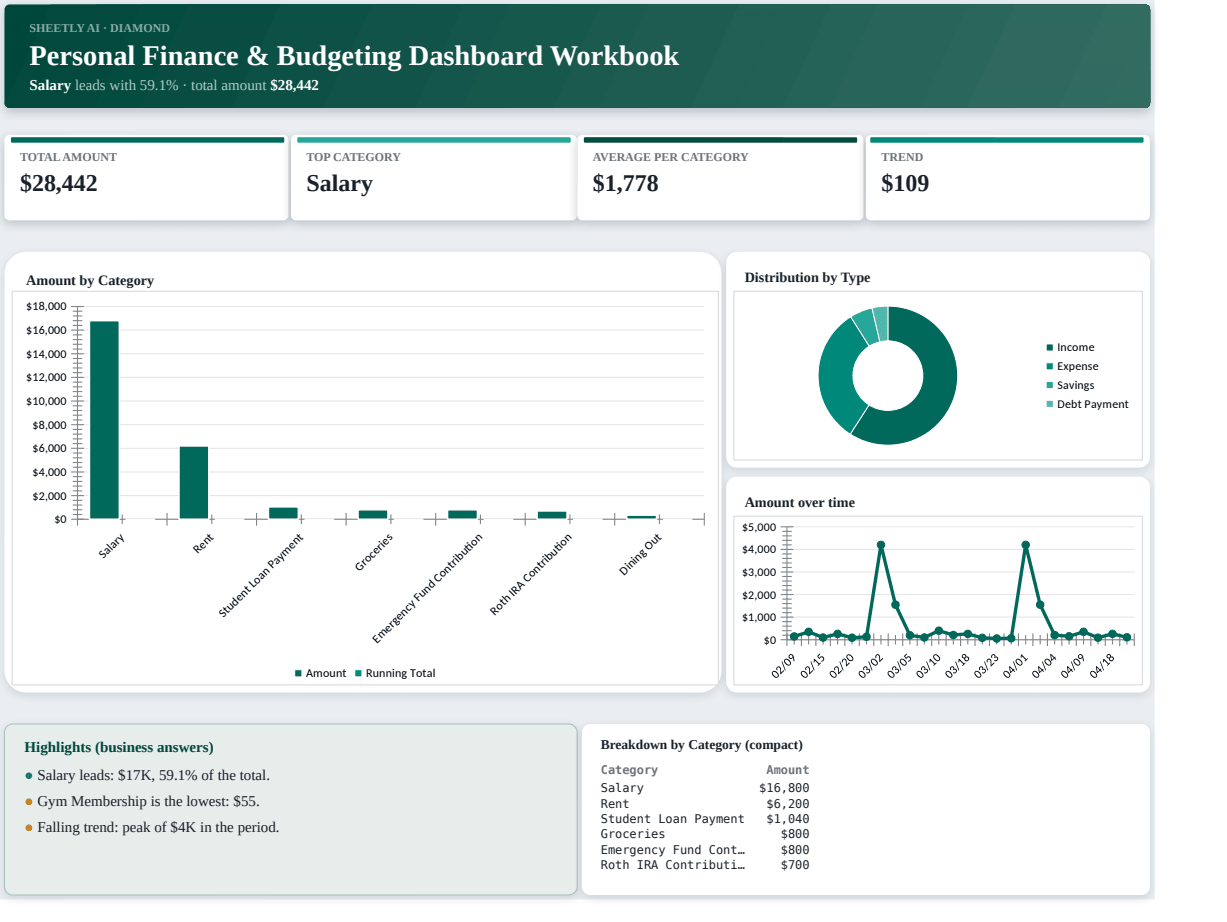Click the Expense legend color swatch
This screenshot has height=922, width=1227.
coord(1050,367)
